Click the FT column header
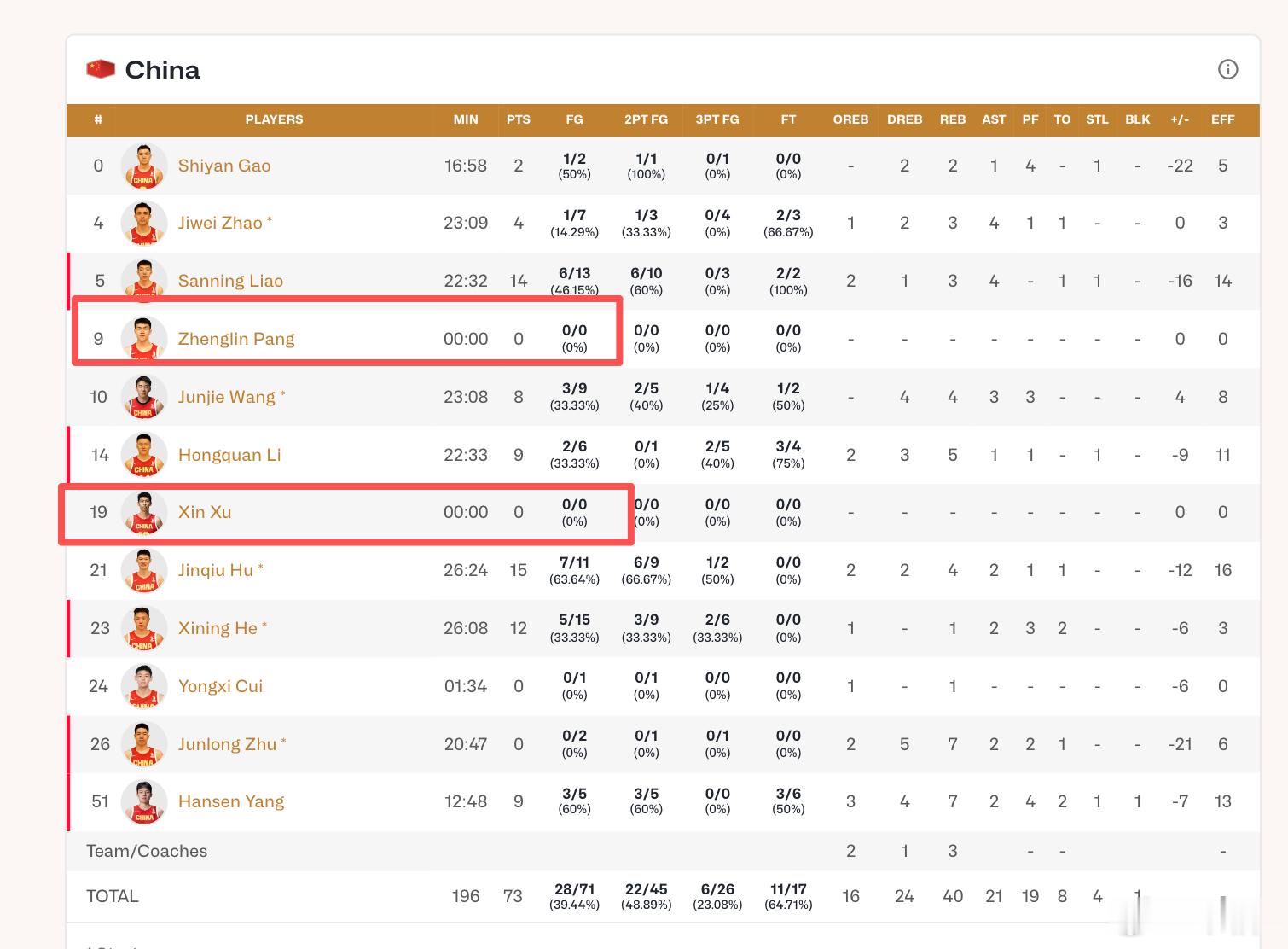Screen dimensions: 1288x949 tap(788, 119)
